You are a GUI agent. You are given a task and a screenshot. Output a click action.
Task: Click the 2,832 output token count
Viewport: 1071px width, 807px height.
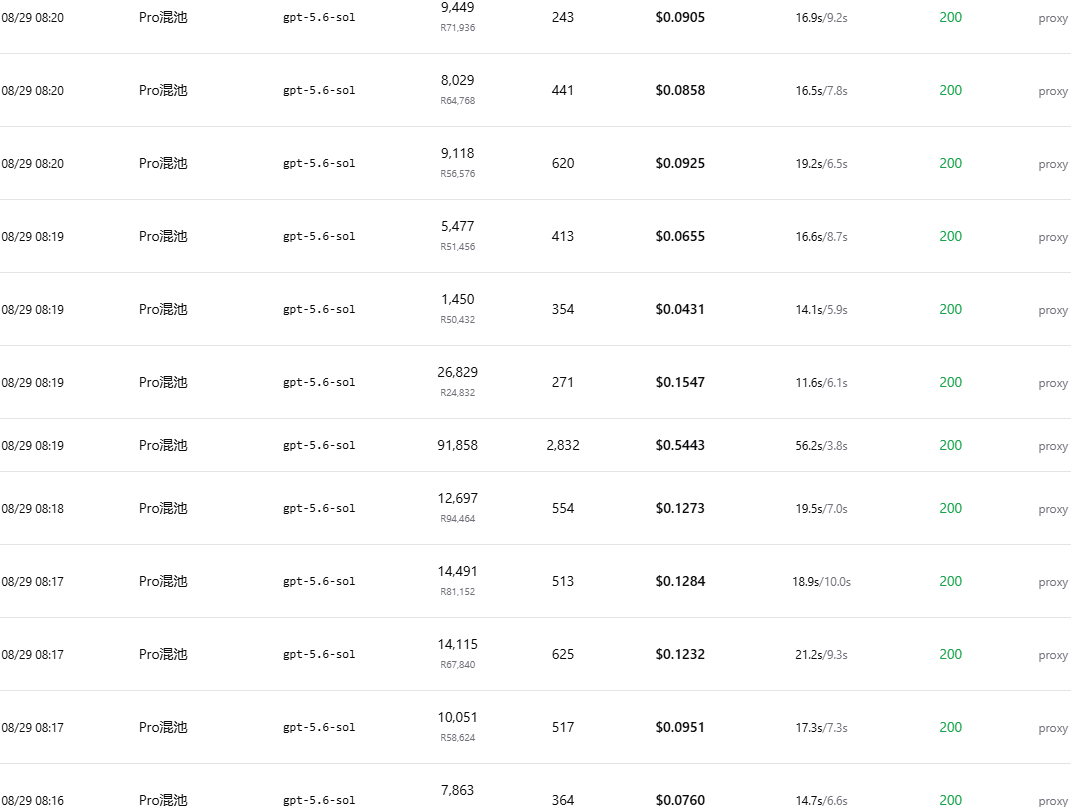pyautogui.click(x=563, y=446)
